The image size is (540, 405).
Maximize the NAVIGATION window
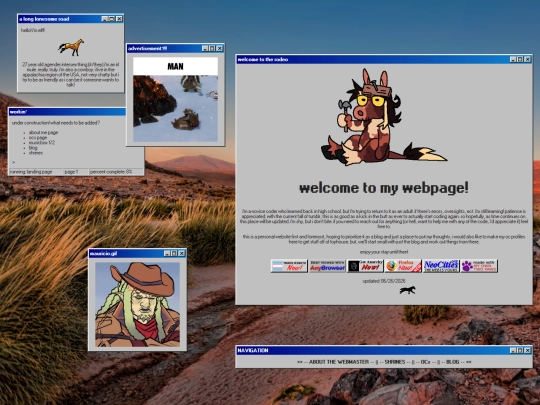click(x=520, y=351)
